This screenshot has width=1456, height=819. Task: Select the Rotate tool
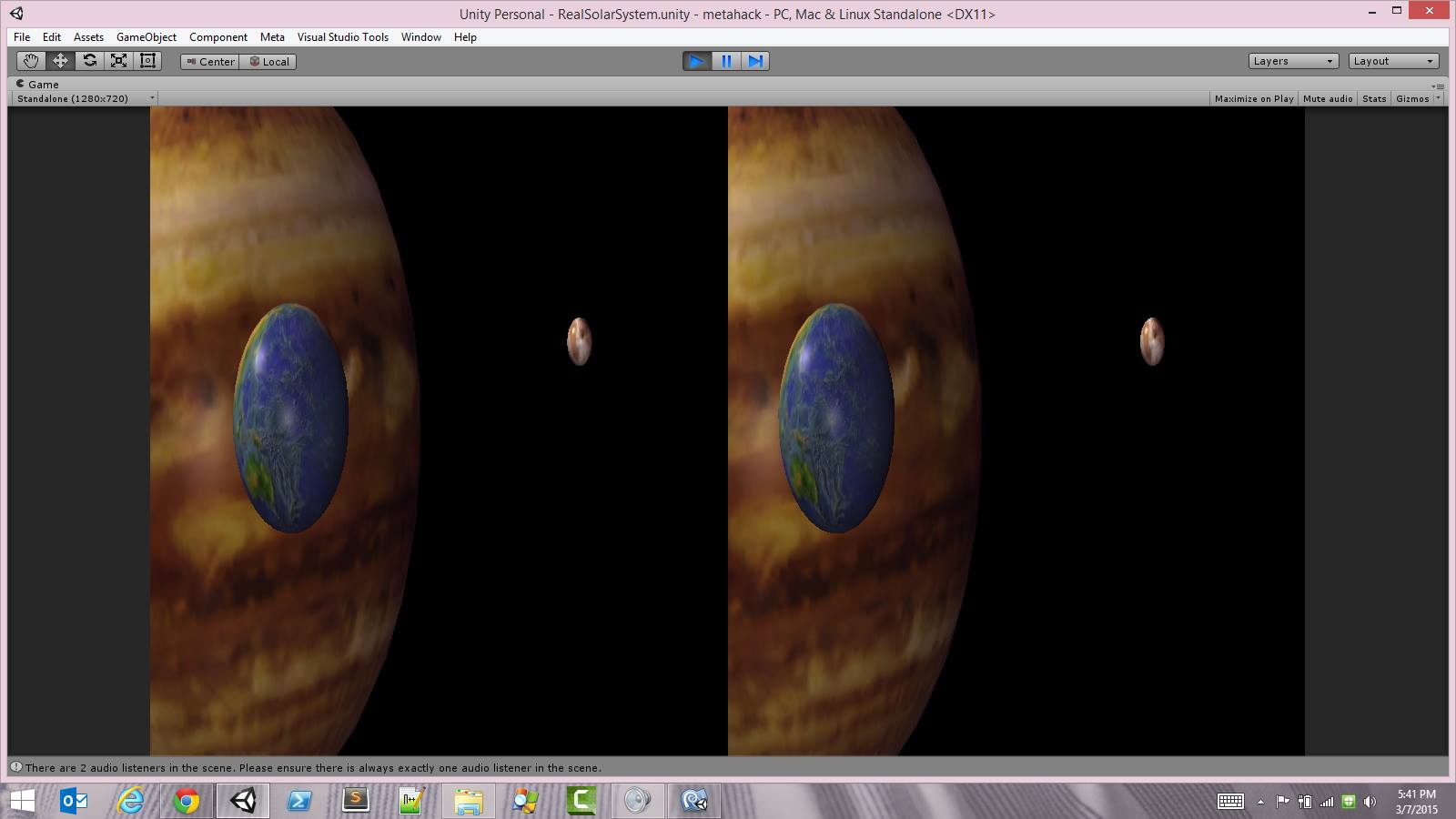tap(89, 61)
